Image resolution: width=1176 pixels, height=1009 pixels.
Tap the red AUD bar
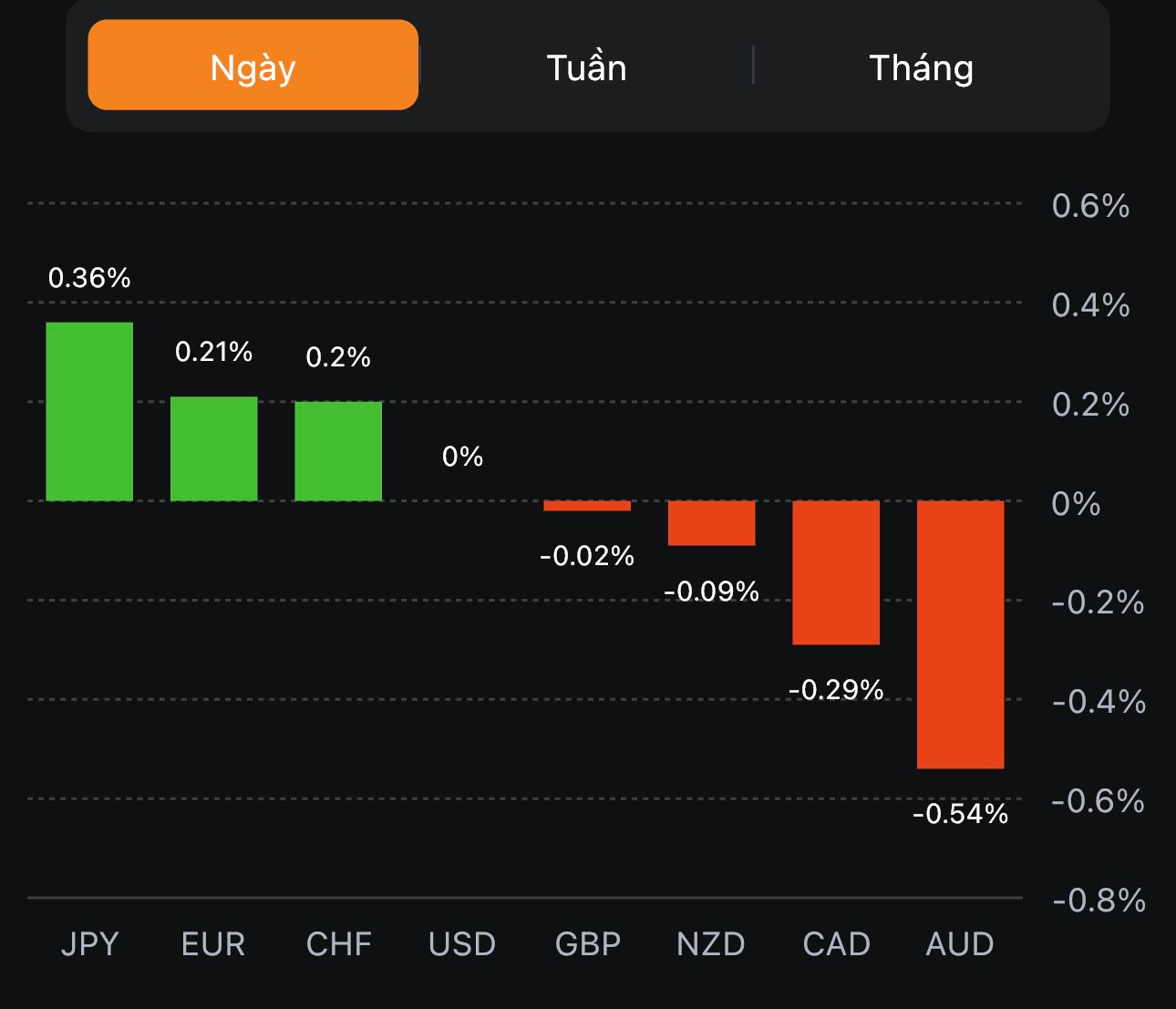(x=960, y=633)
